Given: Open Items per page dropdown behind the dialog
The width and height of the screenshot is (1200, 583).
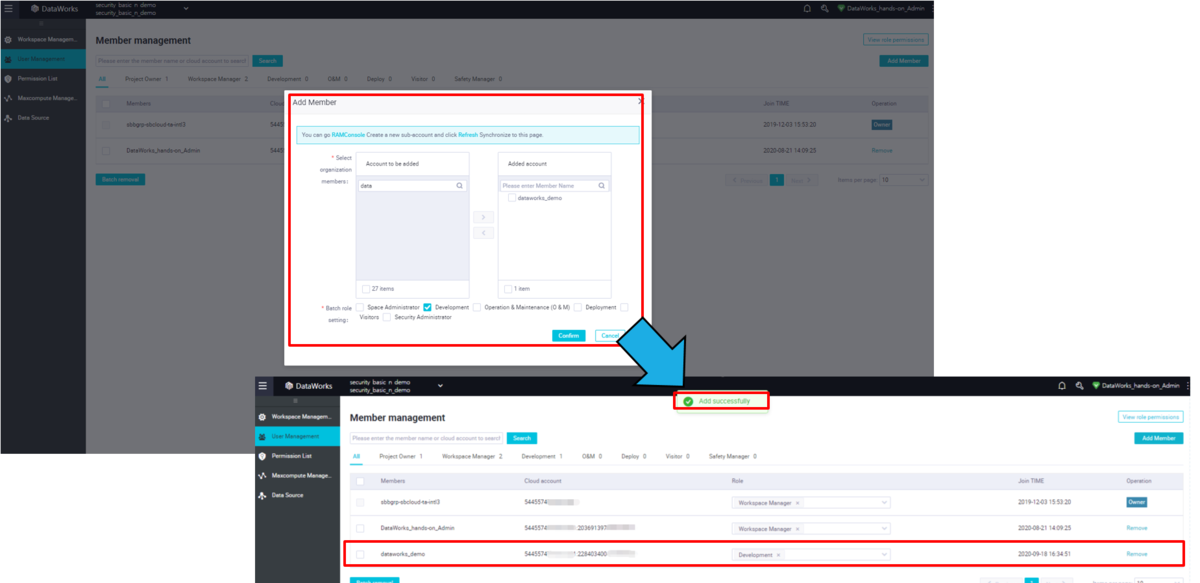Looking at the screenshot, I should coord(902,180).
